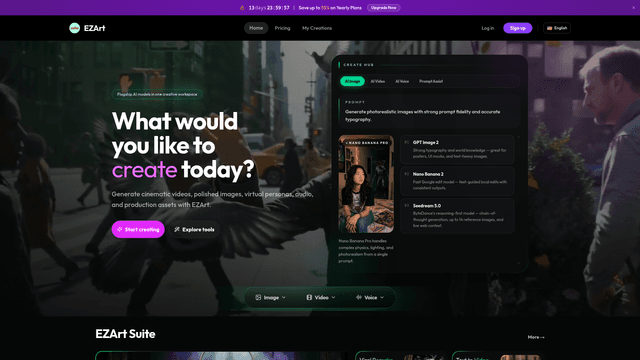Click the prompt text box in Create Hub
640x360 pixels.
[x=429, y=112]
